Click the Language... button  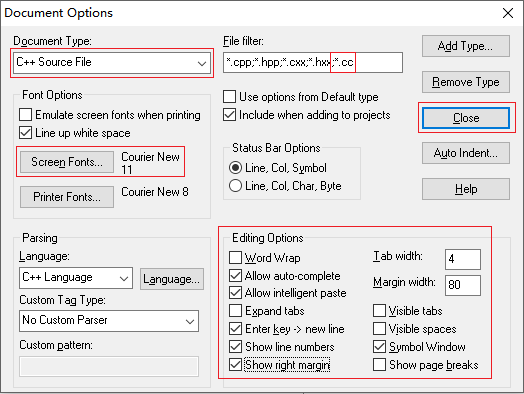171,279
